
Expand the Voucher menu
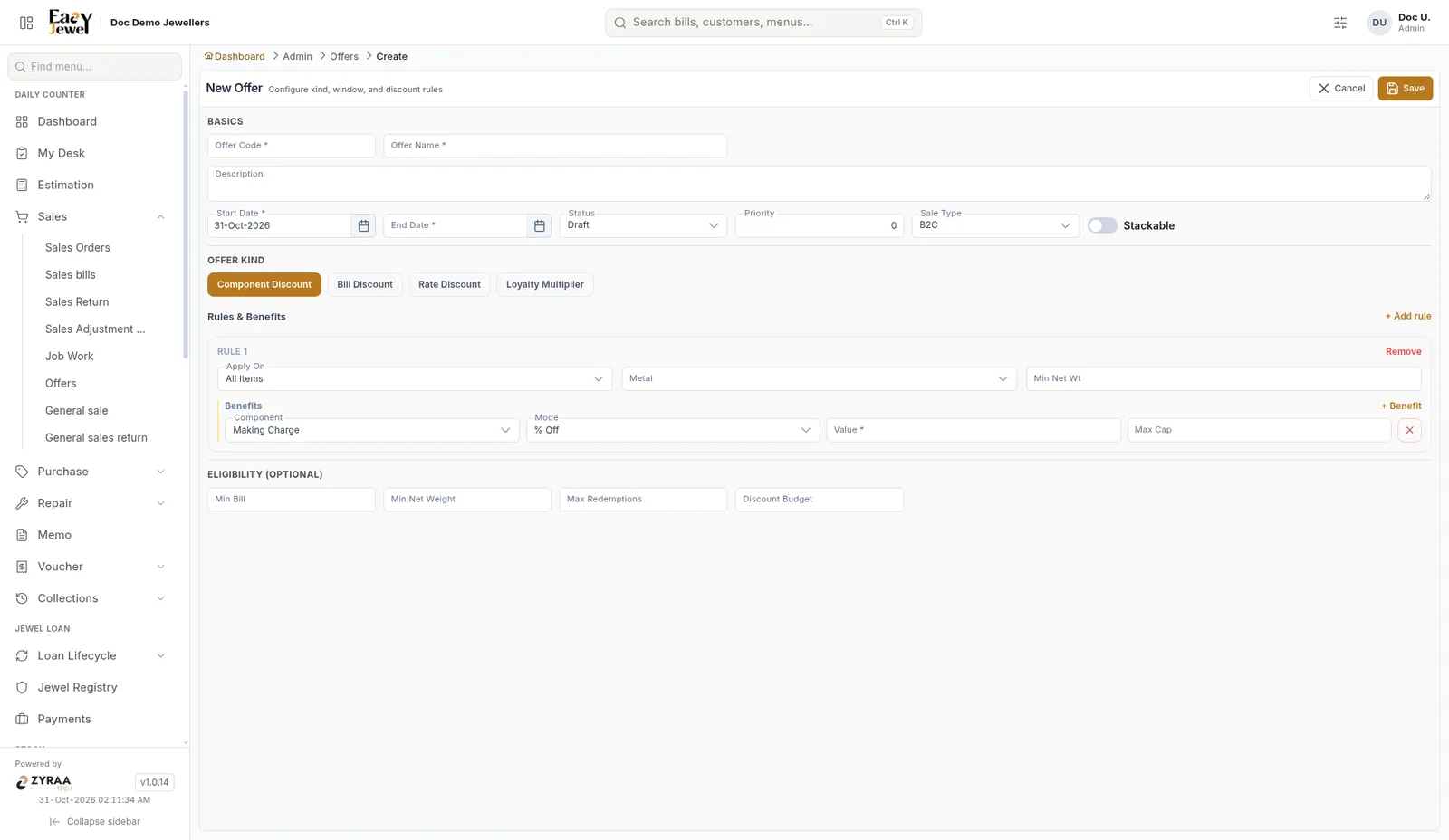click(x=91, y=567)
